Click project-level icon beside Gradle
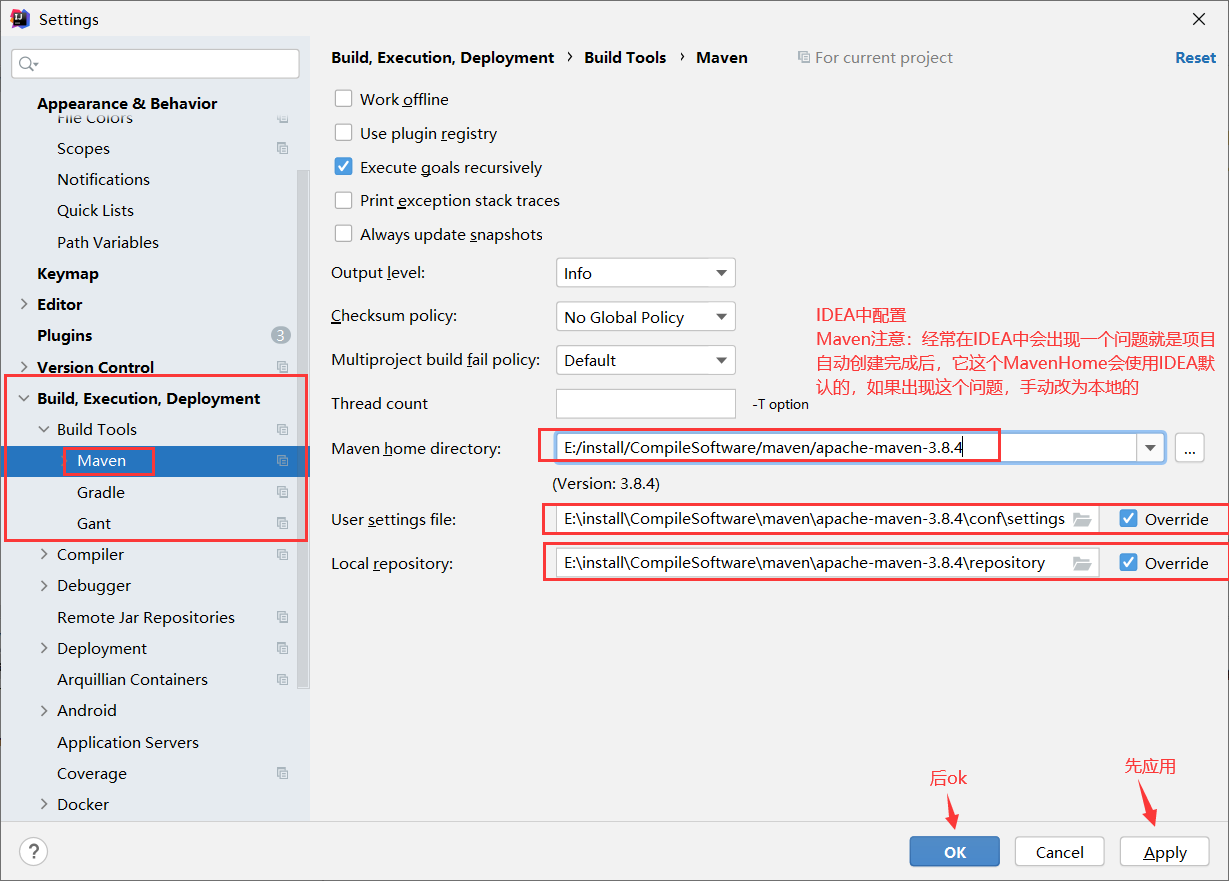 point(282,492)
